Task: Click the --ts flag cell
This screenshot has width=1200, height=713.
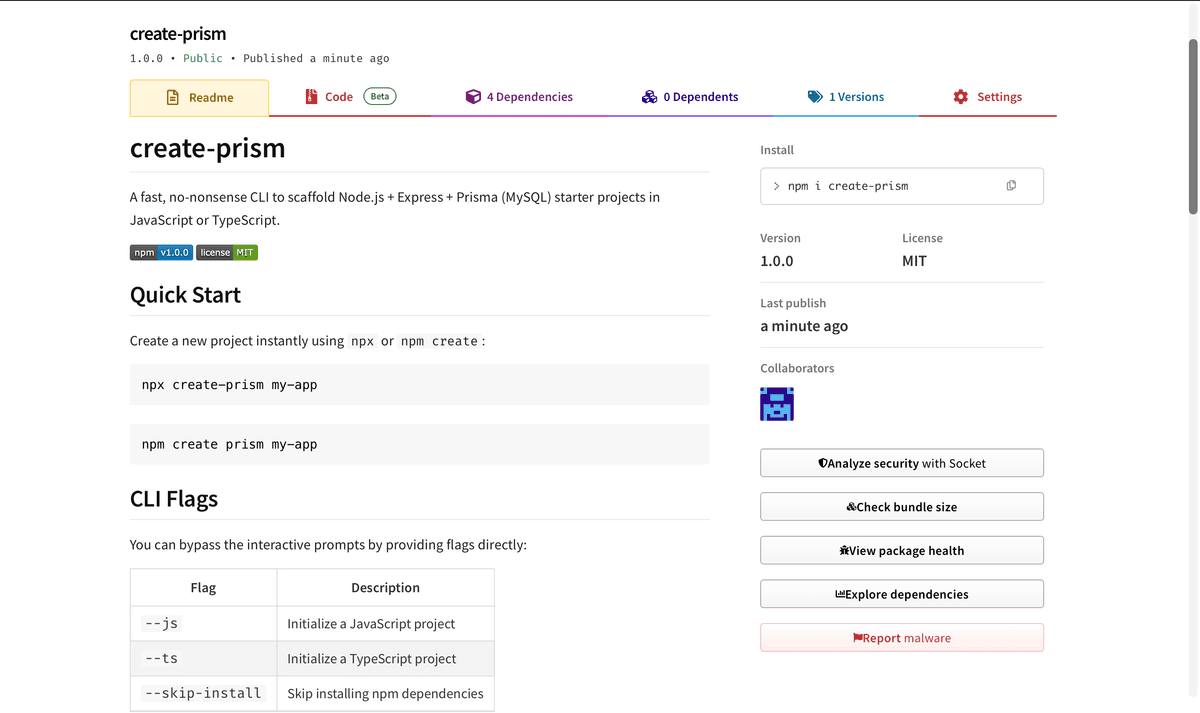Action: [204, 658]
